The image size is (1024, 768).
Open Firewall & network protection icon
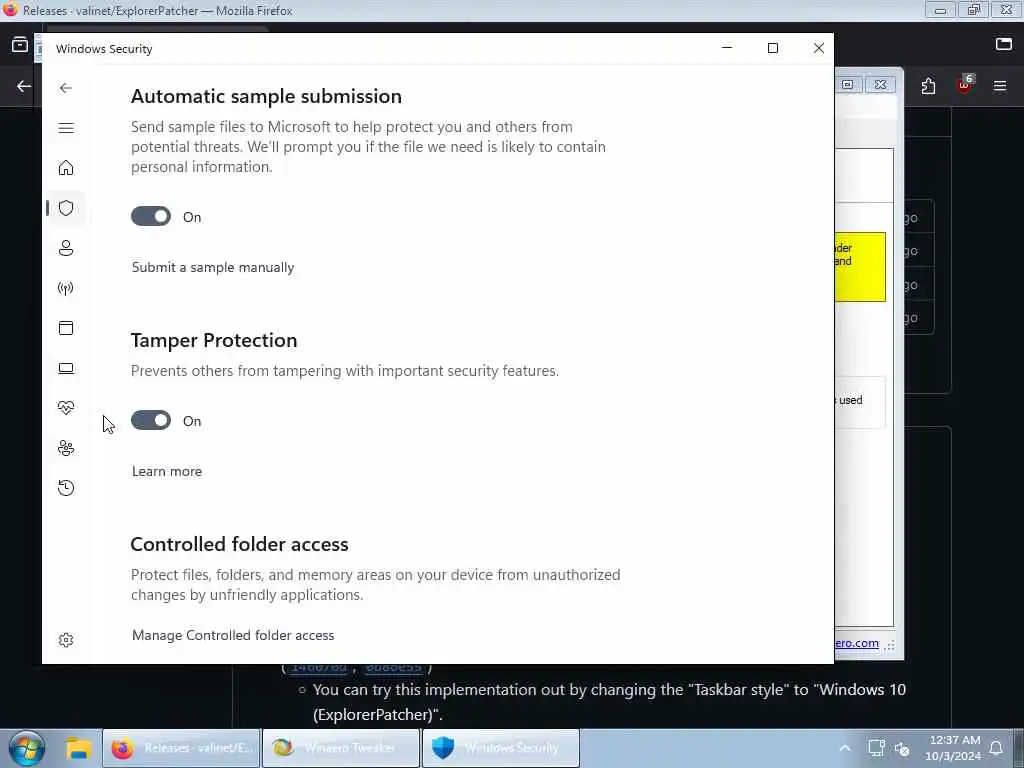pyautogui.click(x=65, y=288)
